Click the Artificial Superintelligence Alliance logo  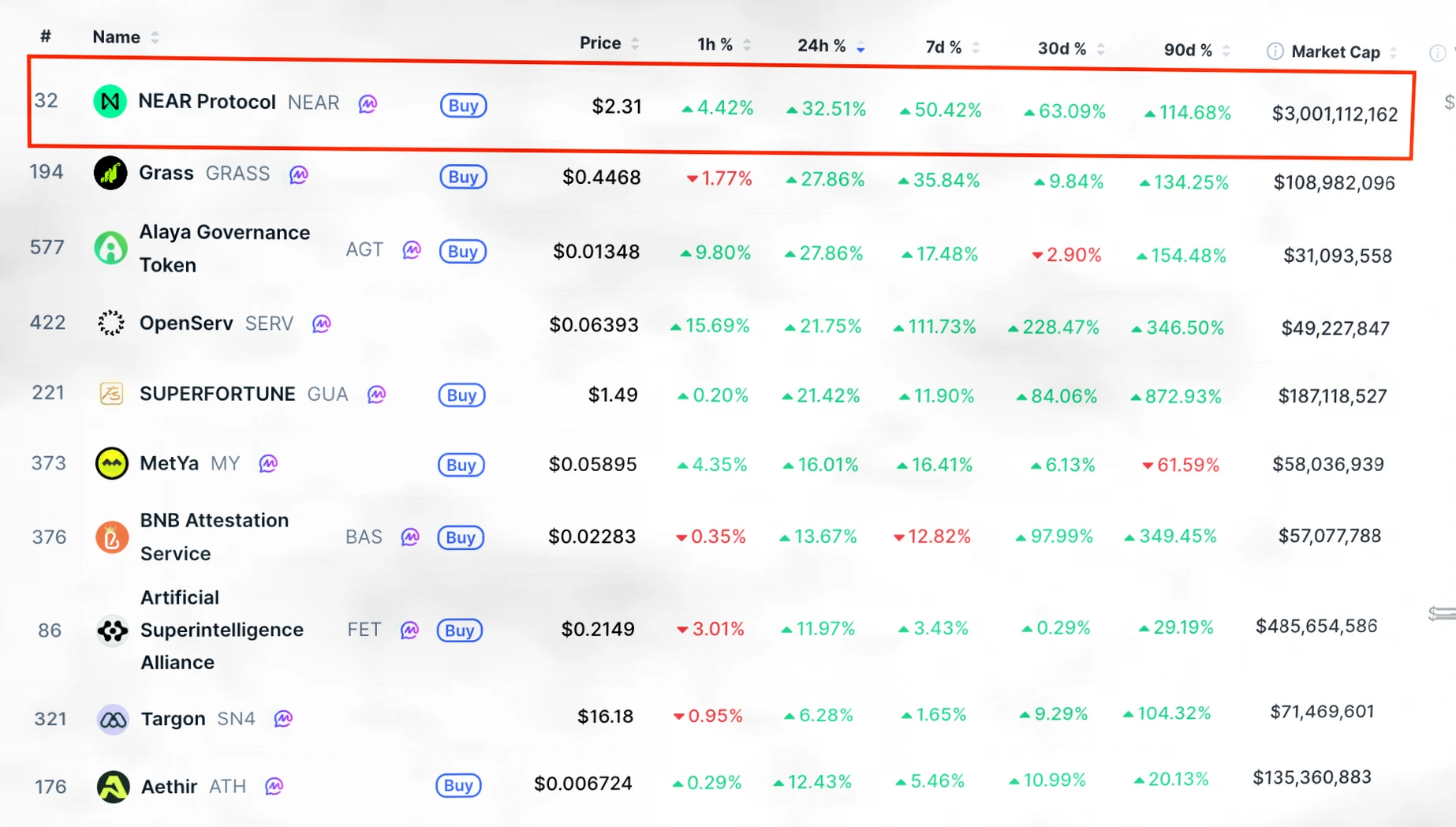point(113,631)
